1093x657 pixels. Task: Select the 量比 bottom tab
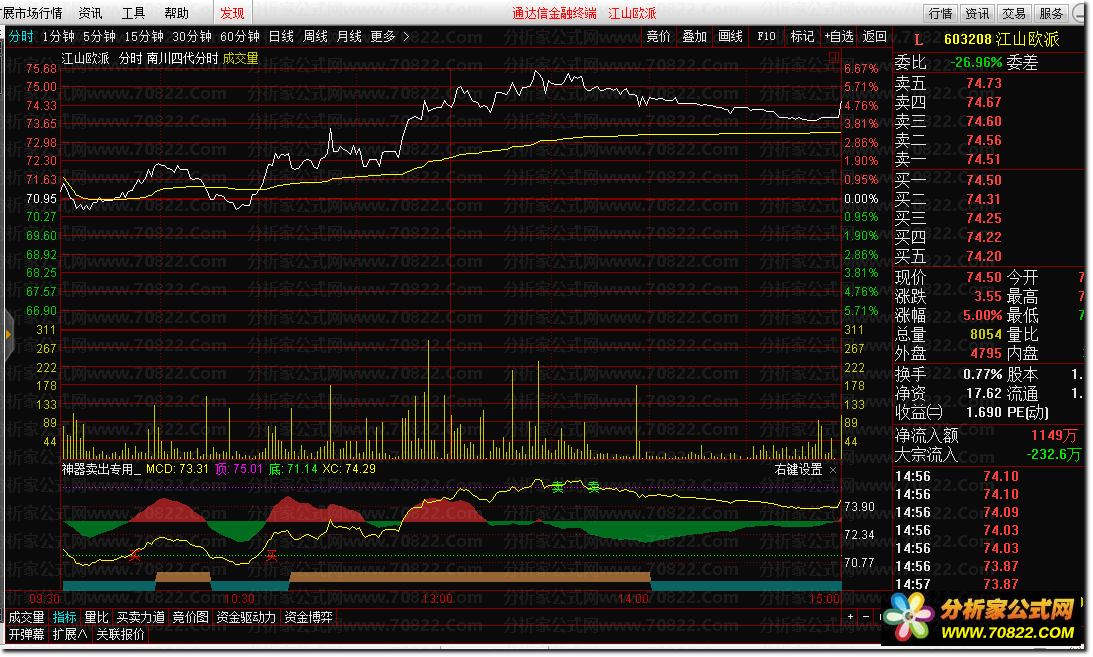[x=97, y=617]
